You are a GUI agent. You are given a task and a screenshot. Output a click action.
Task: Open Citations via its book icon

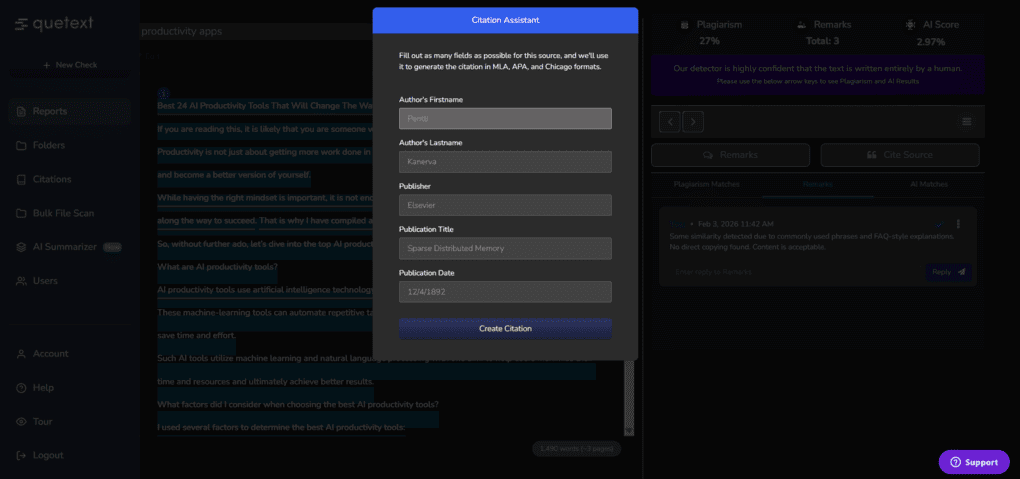coord(21,180)
